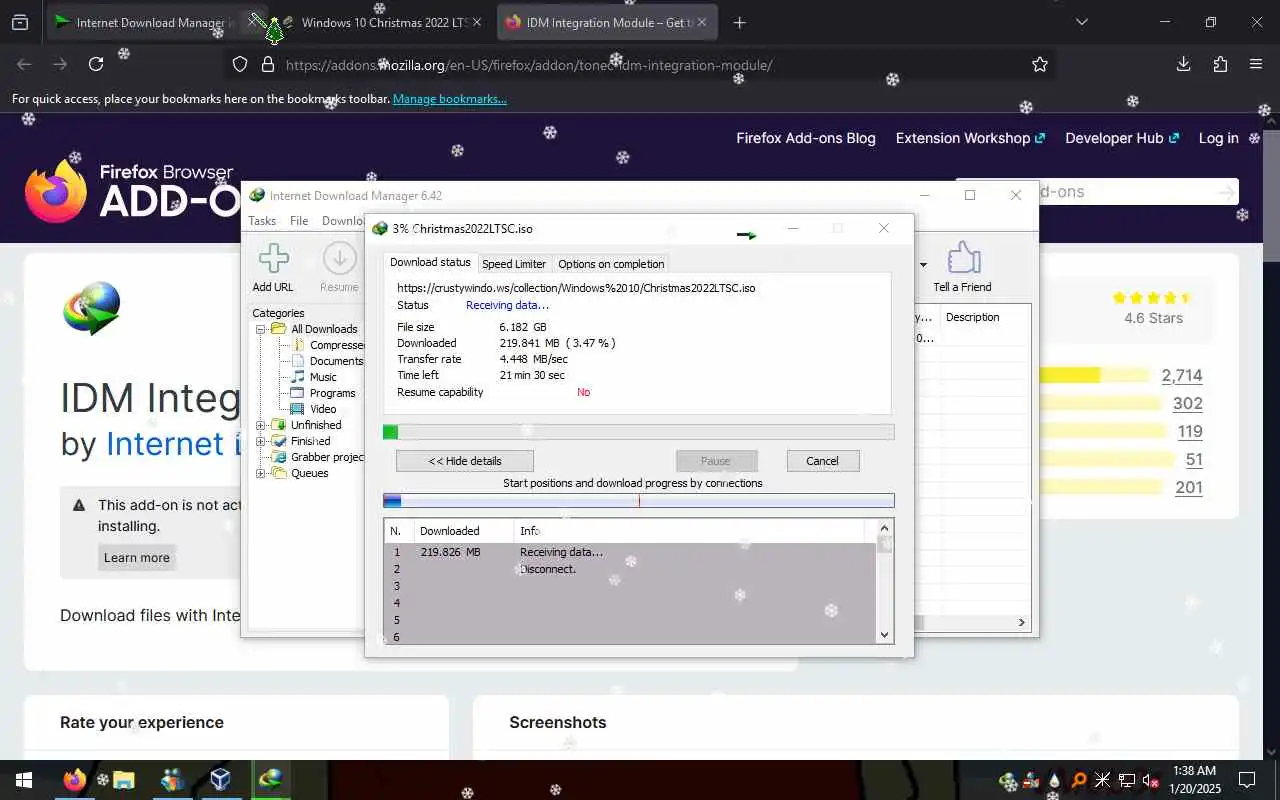Click the muted volume tray icon
This screenshot has height=800, width=1280.
(1151, 780)
